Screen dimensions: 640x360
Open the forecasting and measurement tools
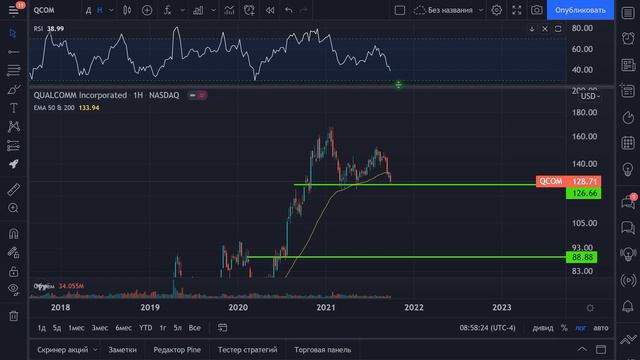(13, 145)
